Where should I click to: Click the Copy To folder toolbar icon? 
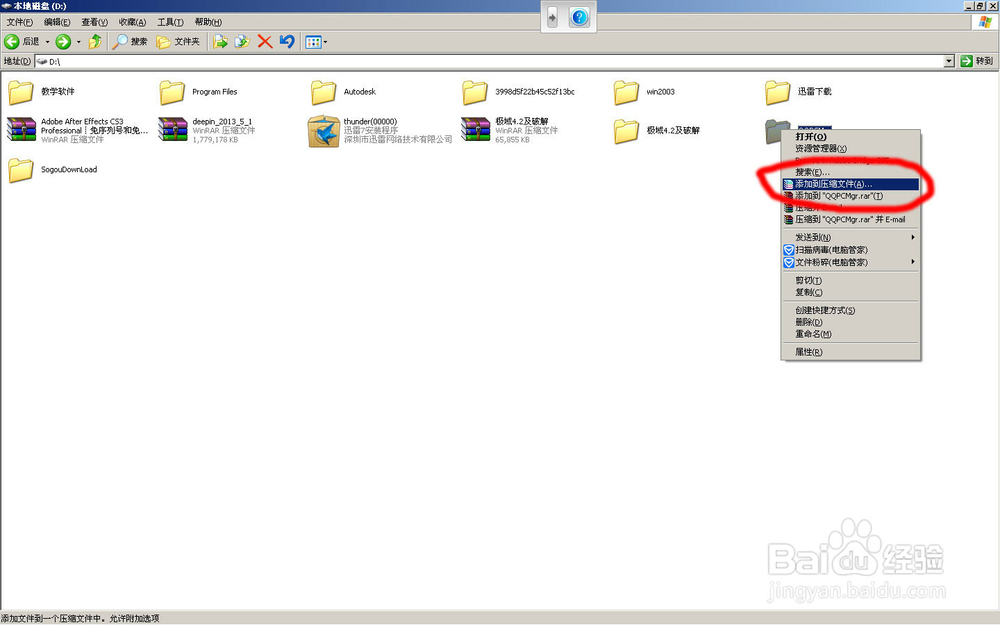coord(242,42)
